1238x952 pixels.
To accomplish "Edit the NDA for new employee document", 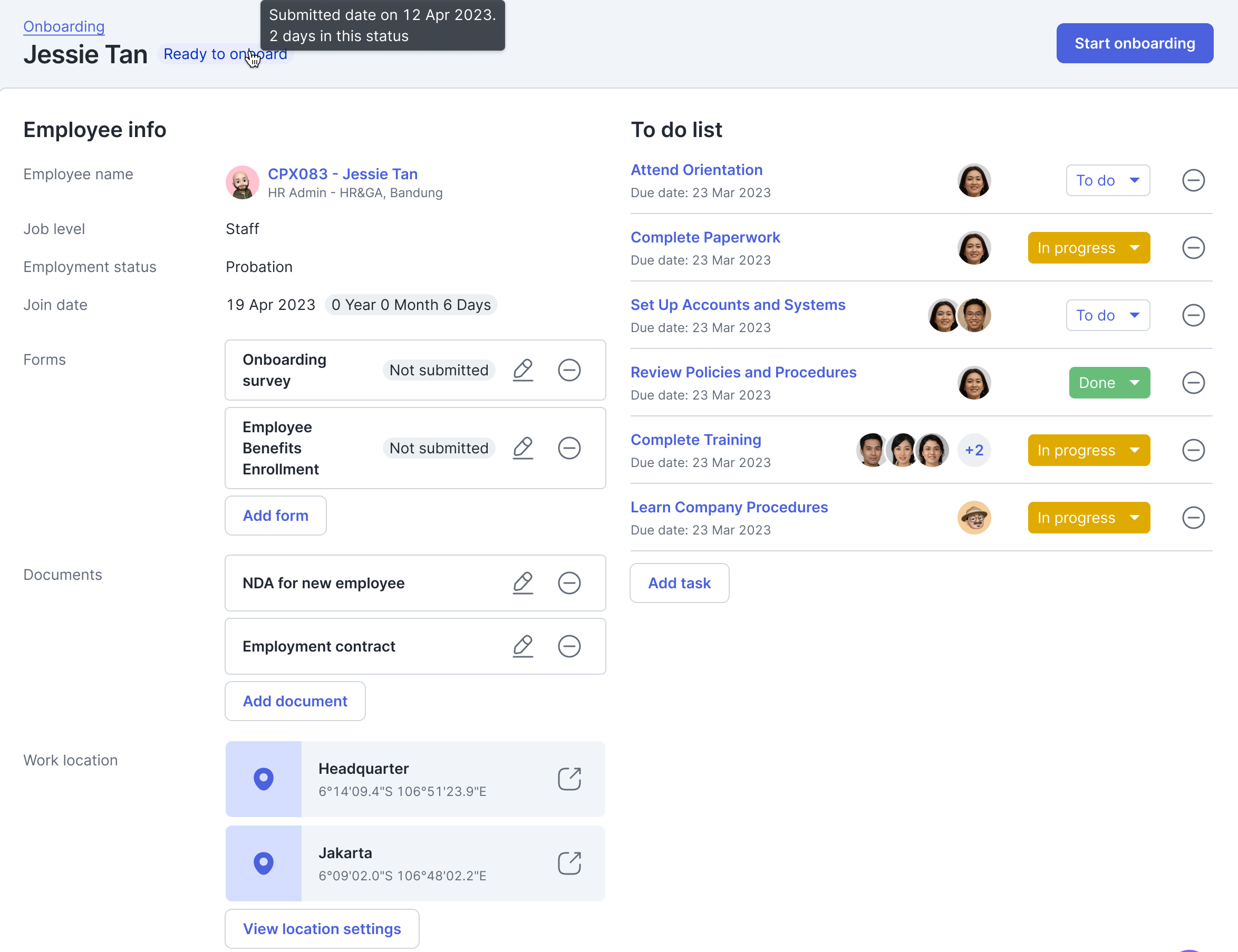I will tap(523, 583).
